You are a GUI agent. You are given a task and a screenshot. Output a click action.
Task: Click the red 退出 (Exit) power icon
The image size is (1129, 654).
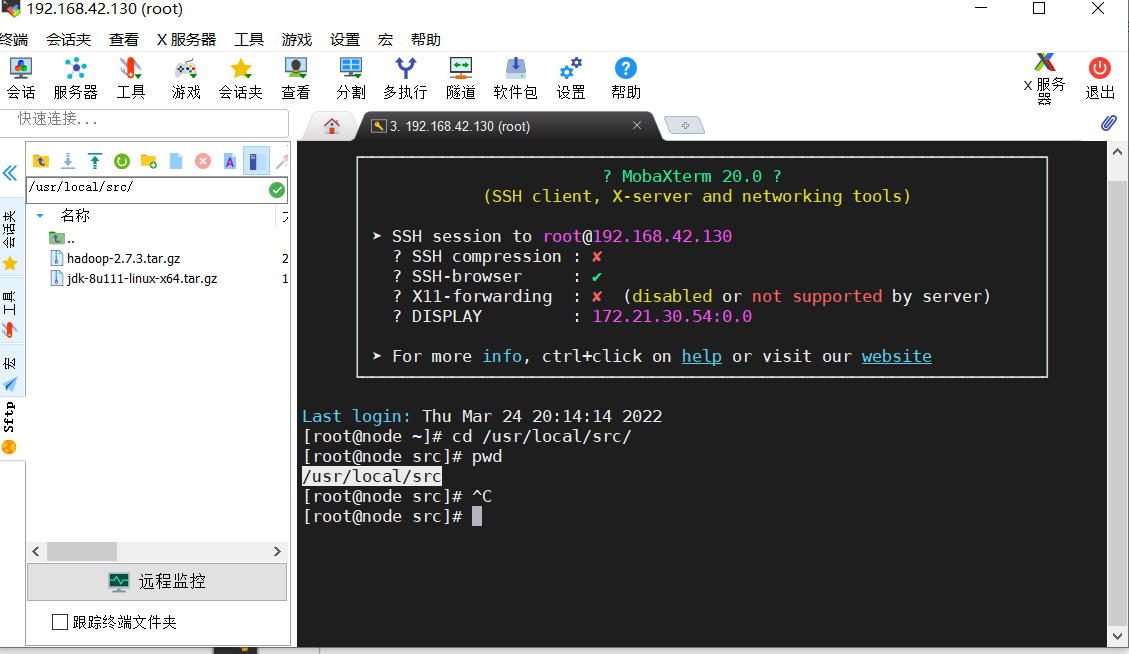click(x=1099, y=78)
